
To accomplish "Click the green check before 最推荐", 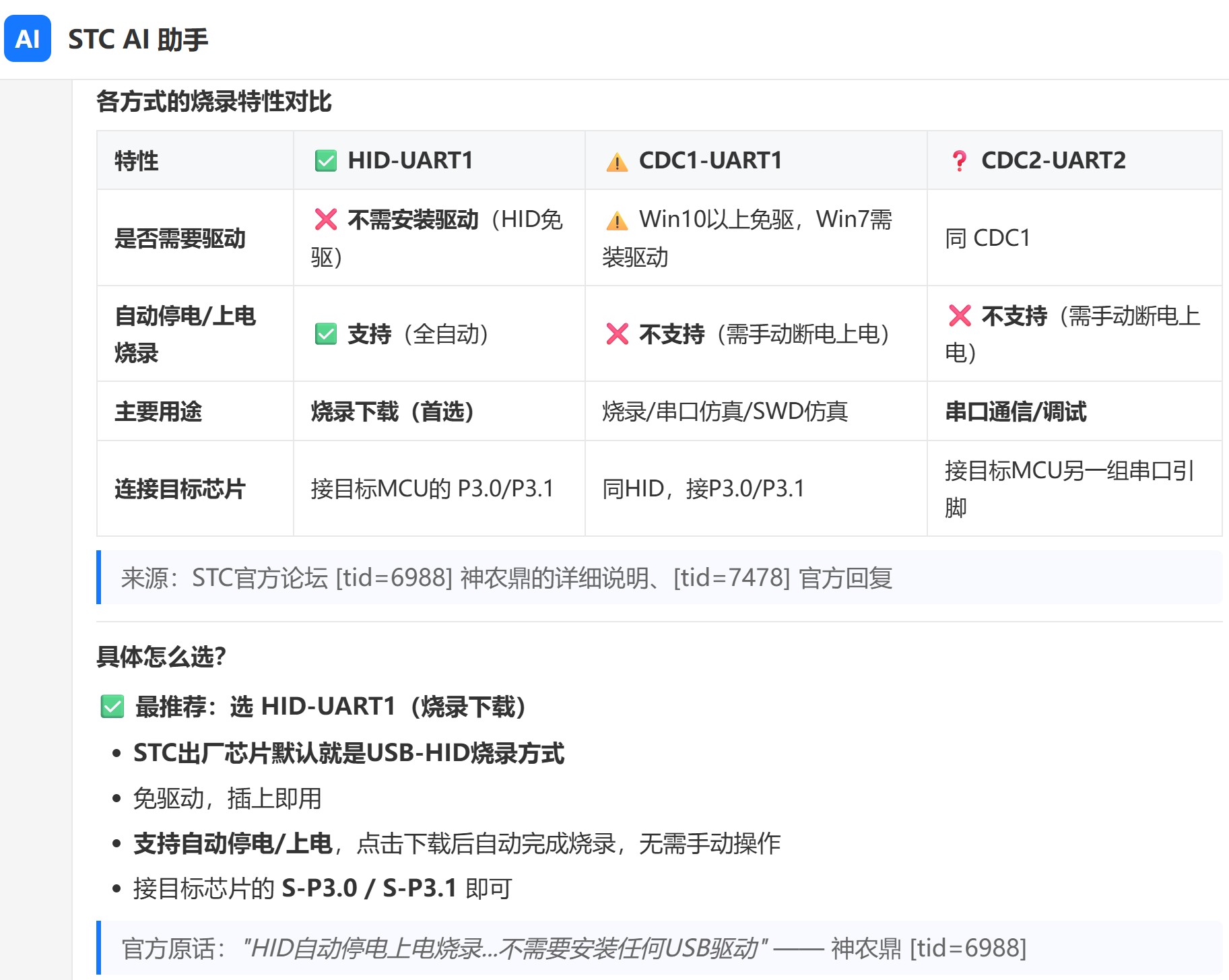I will (112, 707).
